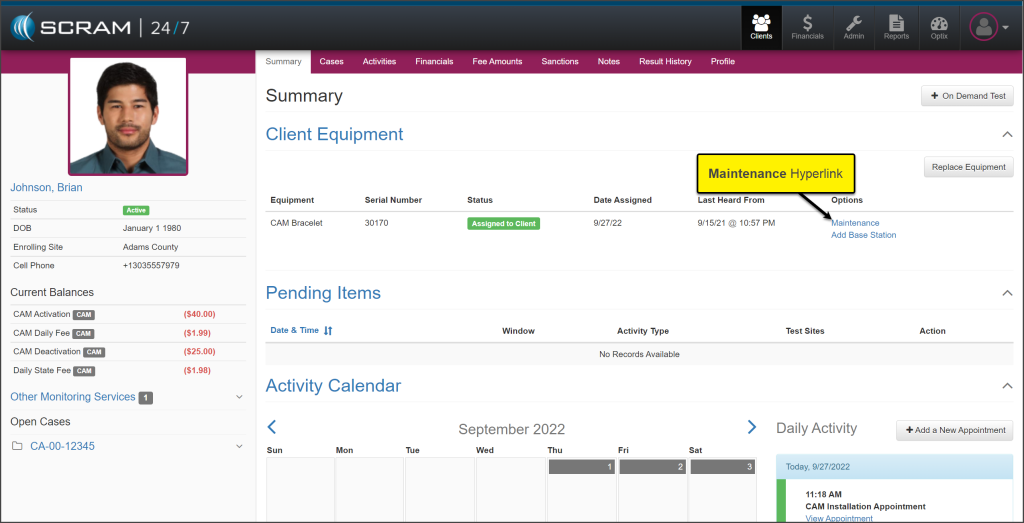
Task: Click the Add Base Station link
Action: [x=863, y=235]
